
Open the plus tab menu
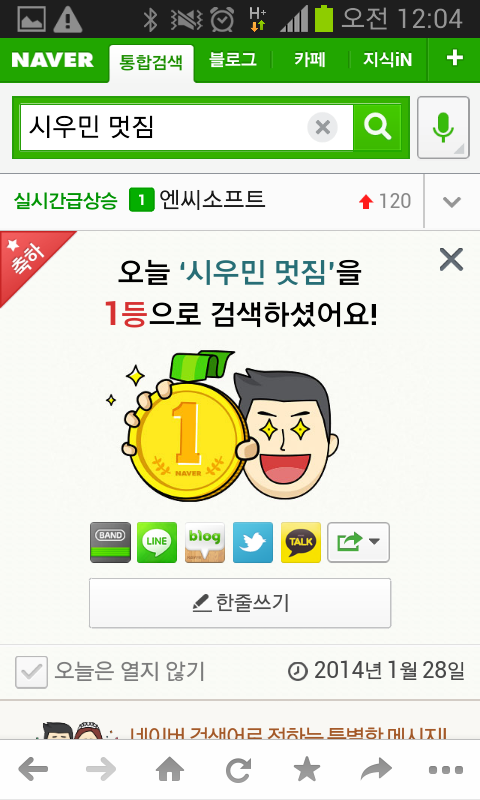454,59
